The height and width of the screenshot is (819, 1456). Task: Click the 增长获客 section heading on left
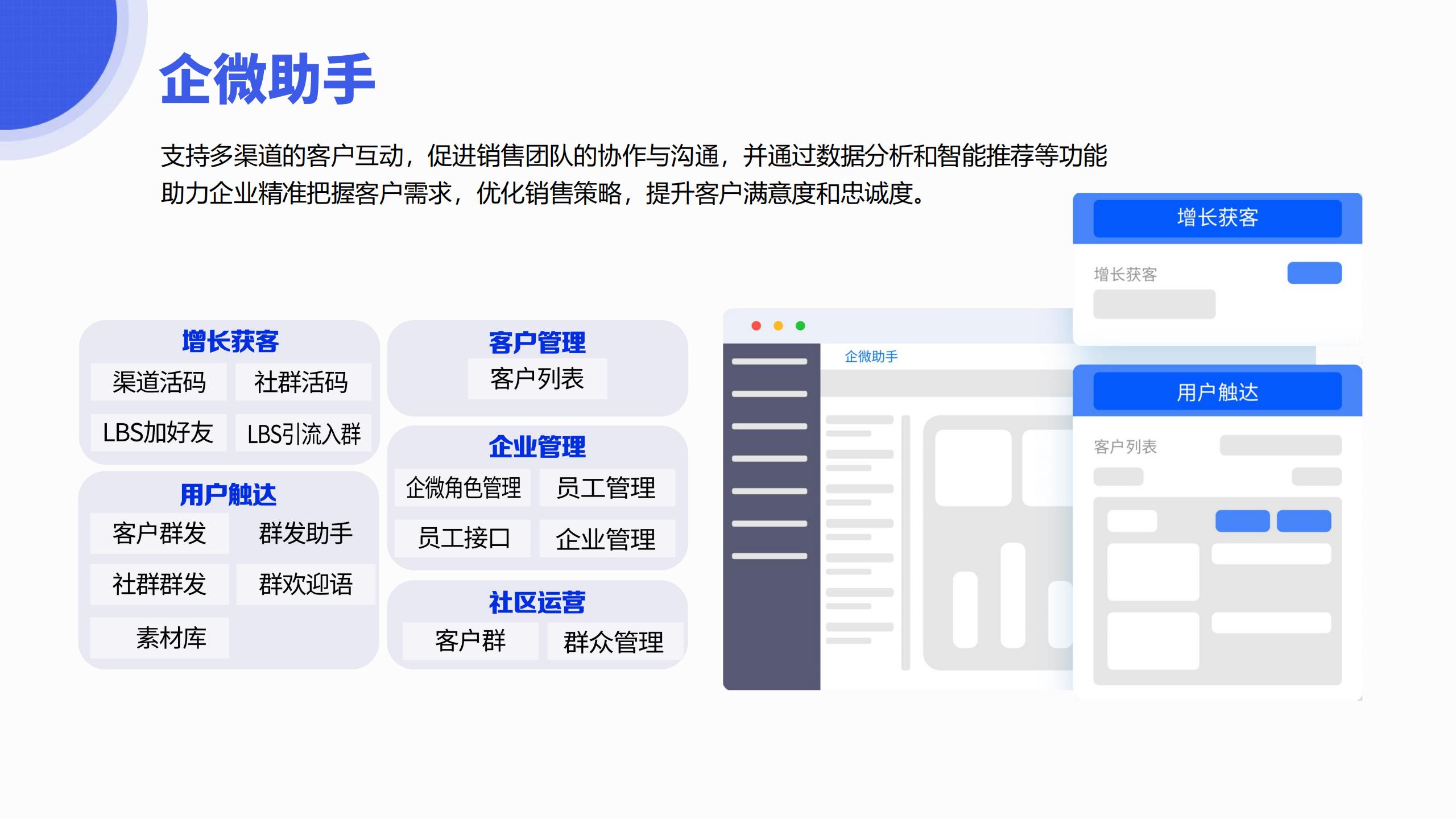coord(230,341)
